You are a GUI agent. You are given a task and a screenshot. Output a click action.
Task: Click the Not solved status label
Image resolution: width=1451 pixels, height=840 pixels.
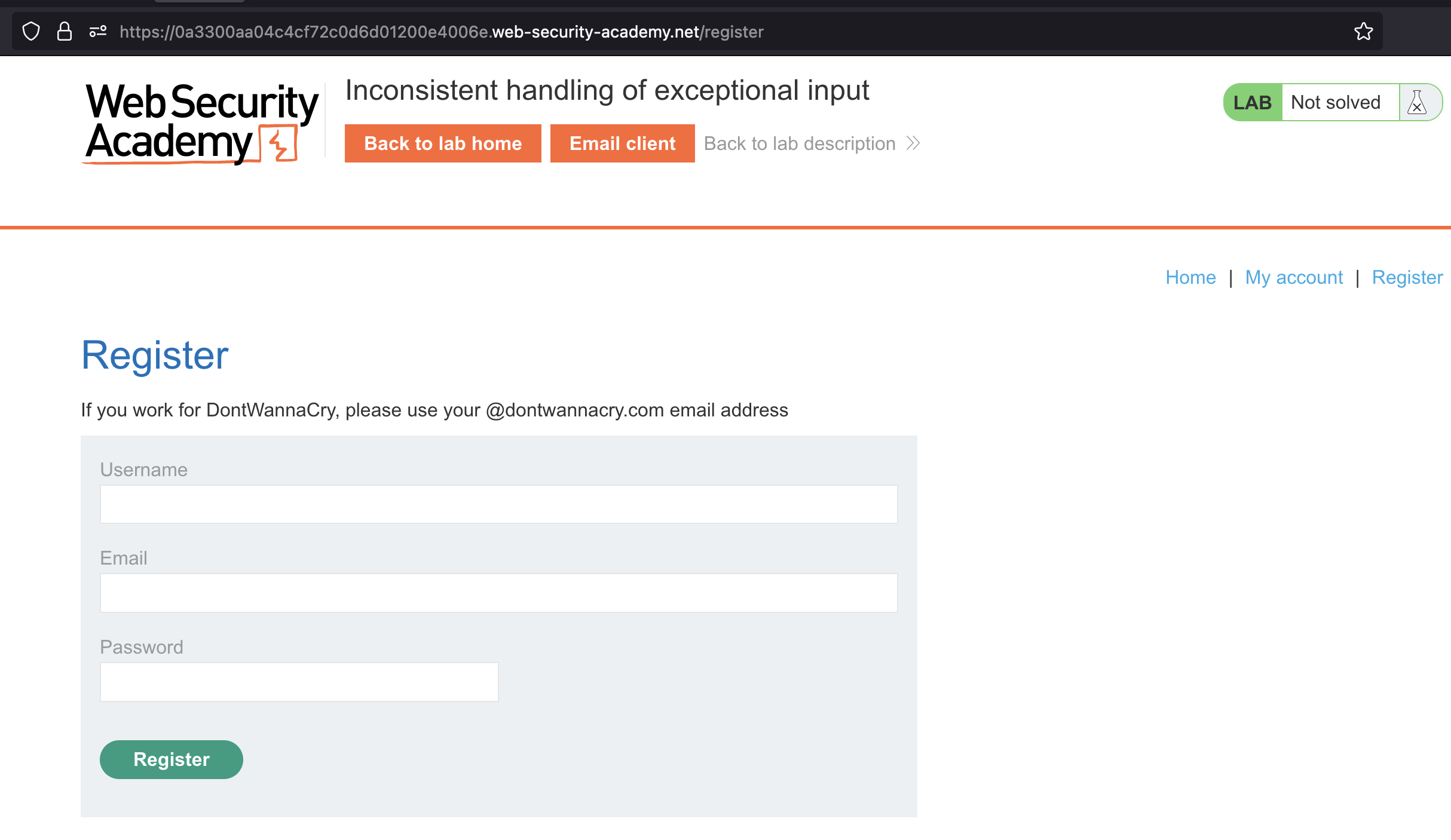pos(1336,103)
